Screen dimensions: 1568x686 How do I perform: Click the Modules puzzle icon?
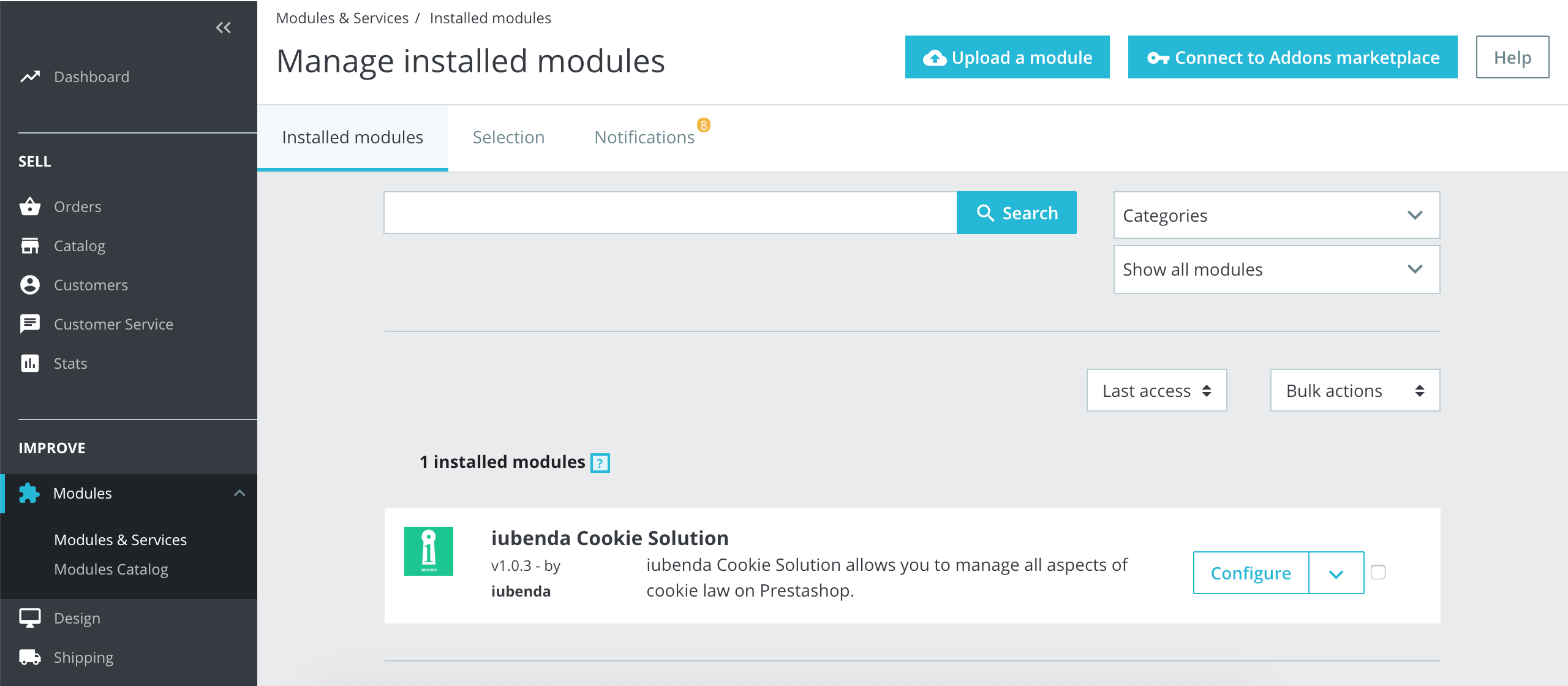30,492
